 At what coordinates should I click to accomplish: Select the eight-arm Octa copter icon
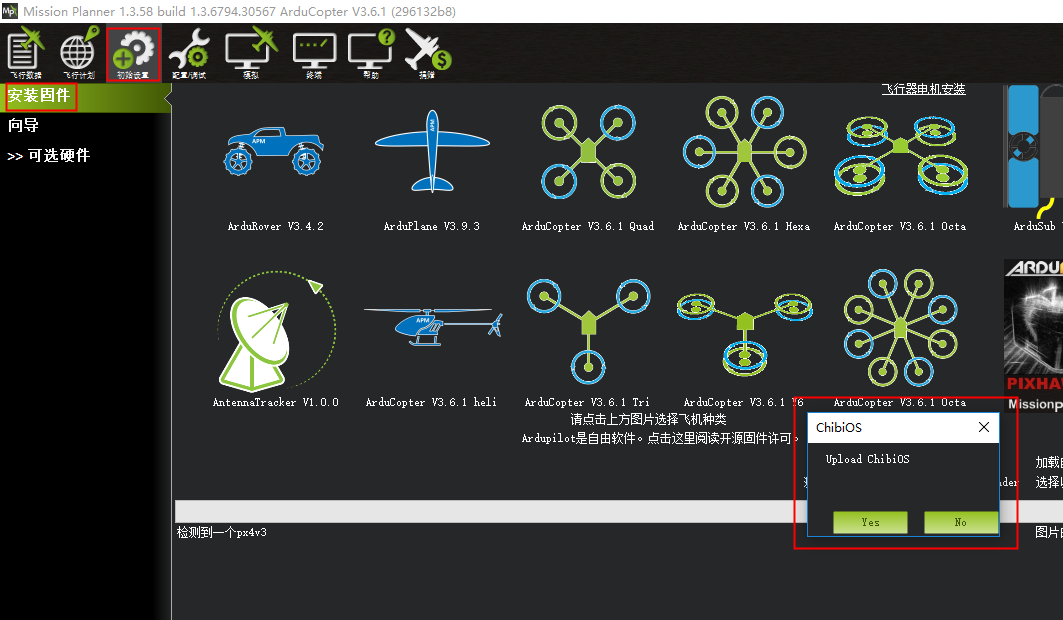pyautogui.click(x=900, y=328)
